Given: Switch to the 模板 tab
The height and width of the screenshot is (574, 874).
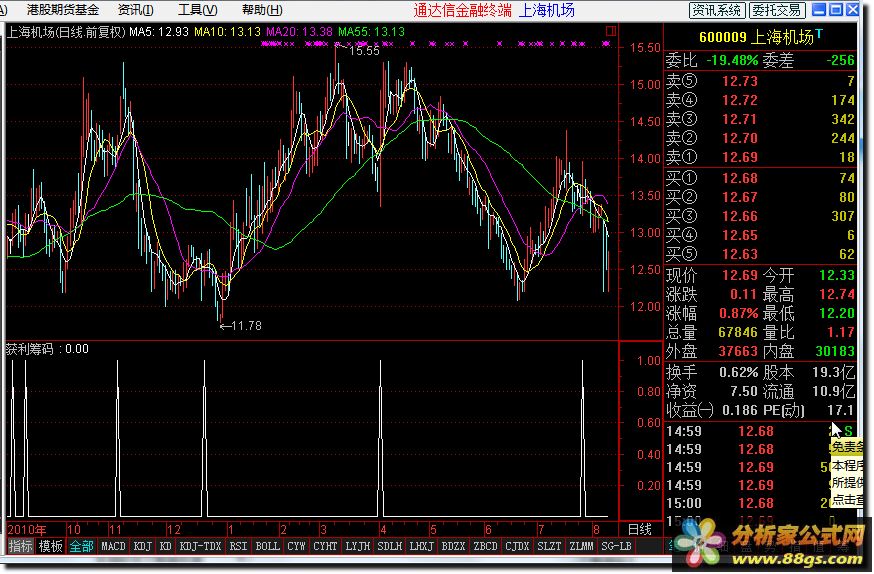Looking at the screenshot, I should coord(51,546).
